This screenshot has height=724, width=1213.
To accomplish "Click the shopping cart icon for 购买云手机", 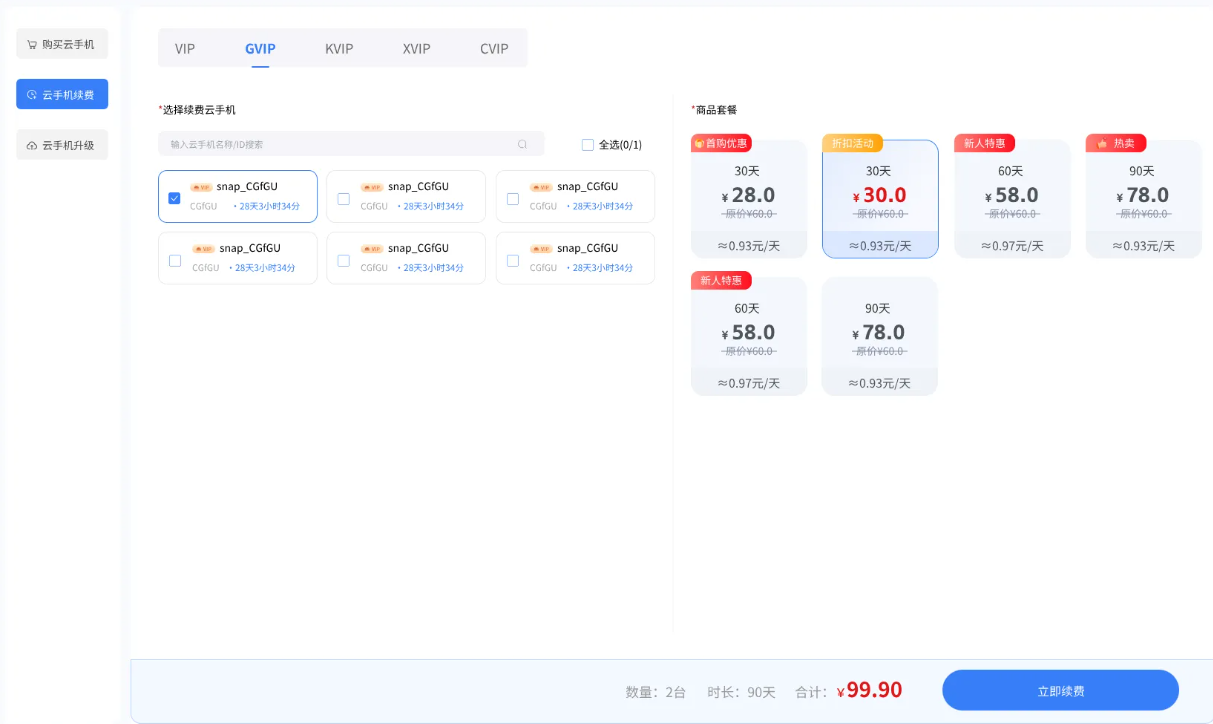I will tap(32, 45).
